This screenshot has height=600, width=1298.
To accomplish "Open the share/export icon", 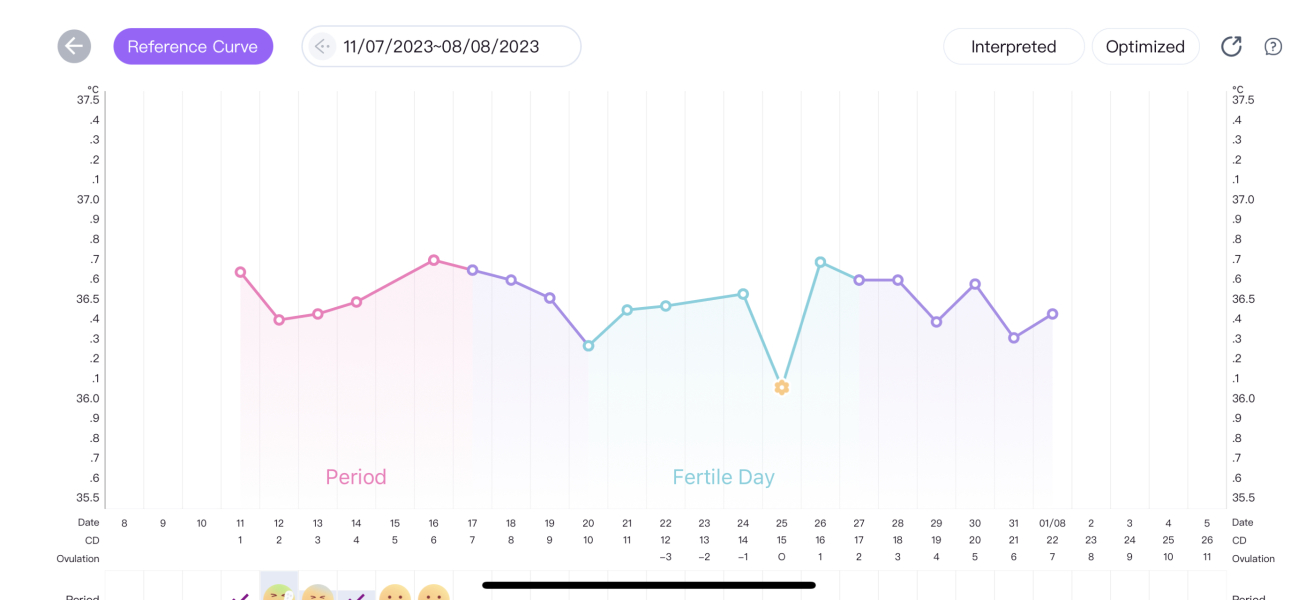I will (x=1231, y=46).
